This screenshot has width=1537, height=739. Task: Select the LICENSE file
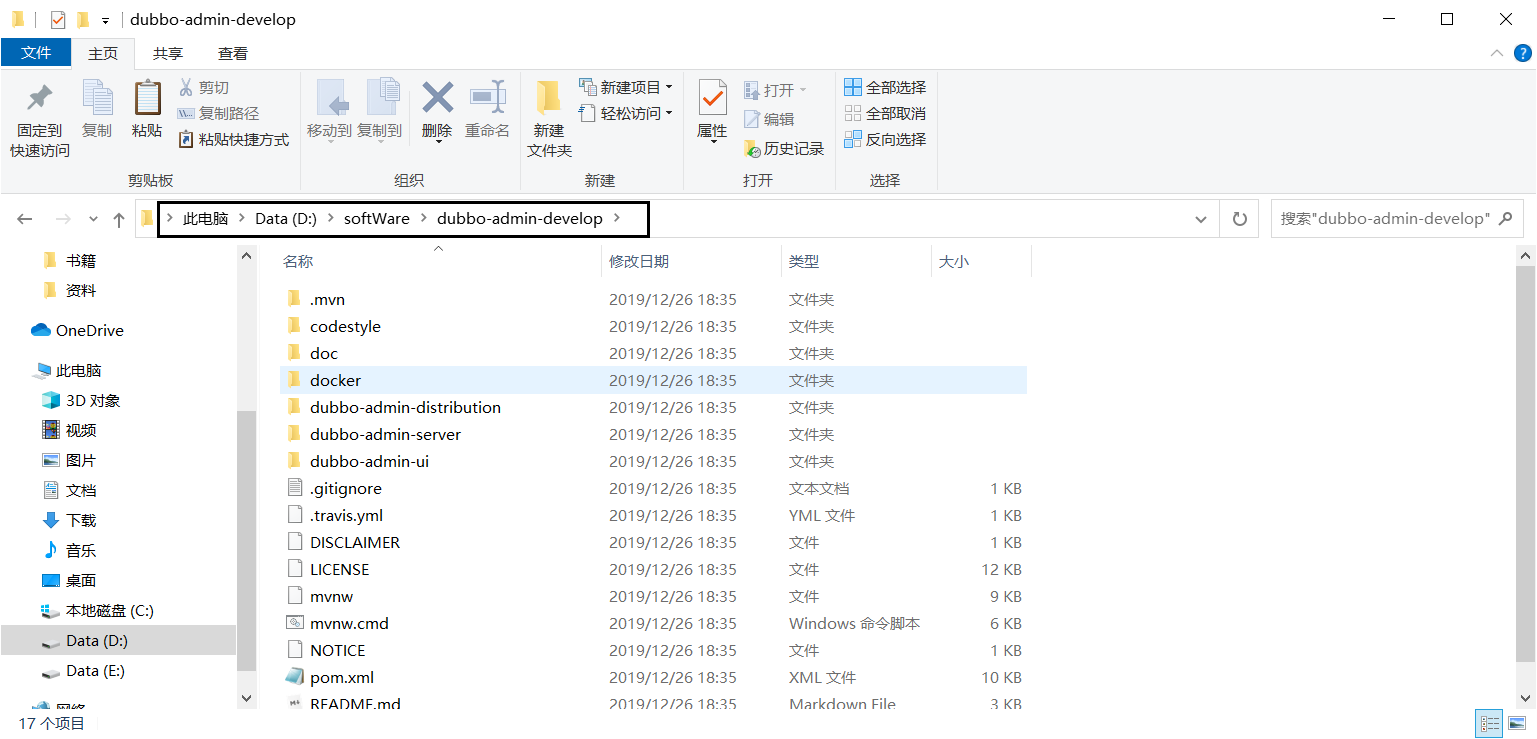tap(339, 569)
